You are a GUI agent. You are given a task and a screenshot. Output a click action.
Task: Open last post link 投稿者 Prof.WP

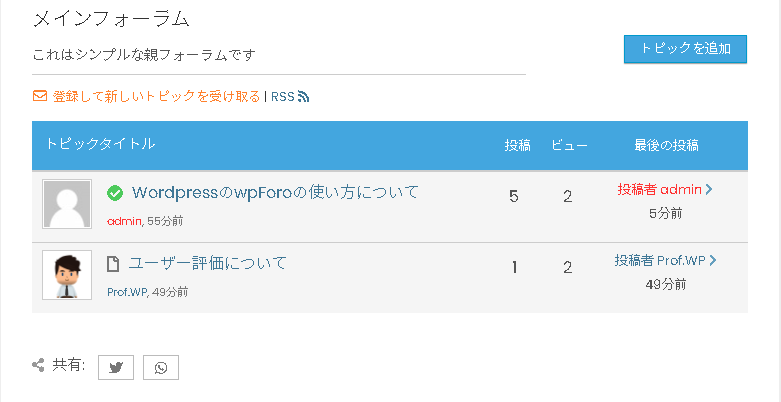click(659, 261)
